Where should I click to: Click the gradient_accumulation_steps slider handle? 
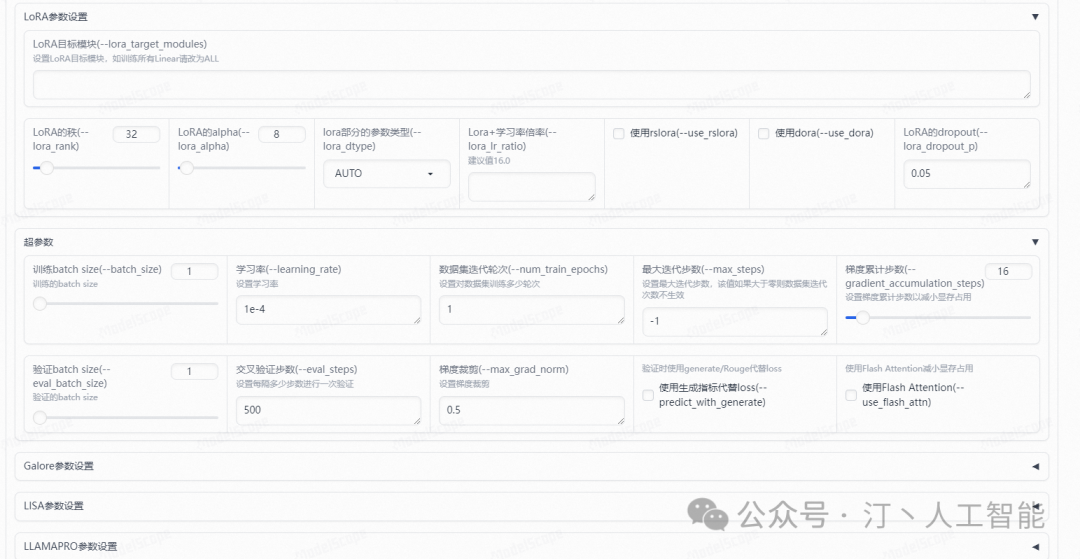(x=862, y=317)
